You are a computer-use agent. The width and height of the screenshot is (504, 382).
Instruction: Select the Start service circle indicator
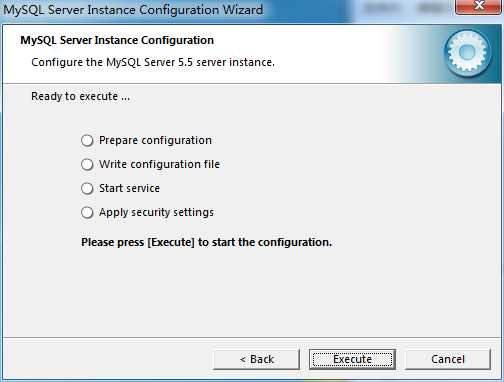[x=87, y=188]
